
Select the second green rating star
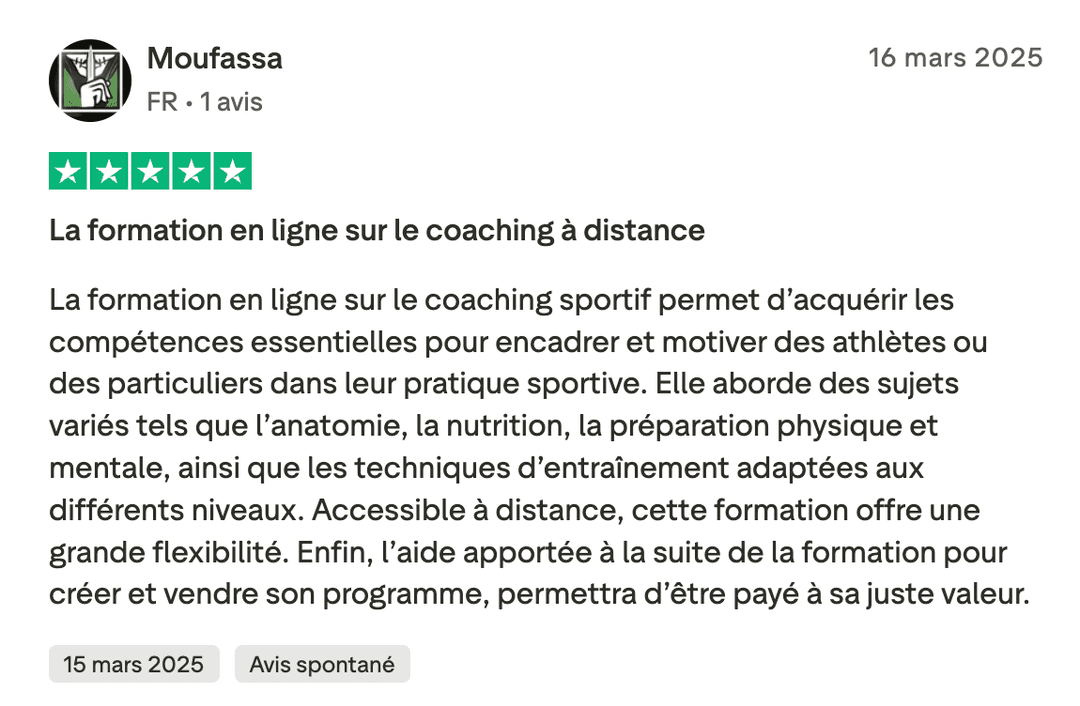tap(108, 170)
